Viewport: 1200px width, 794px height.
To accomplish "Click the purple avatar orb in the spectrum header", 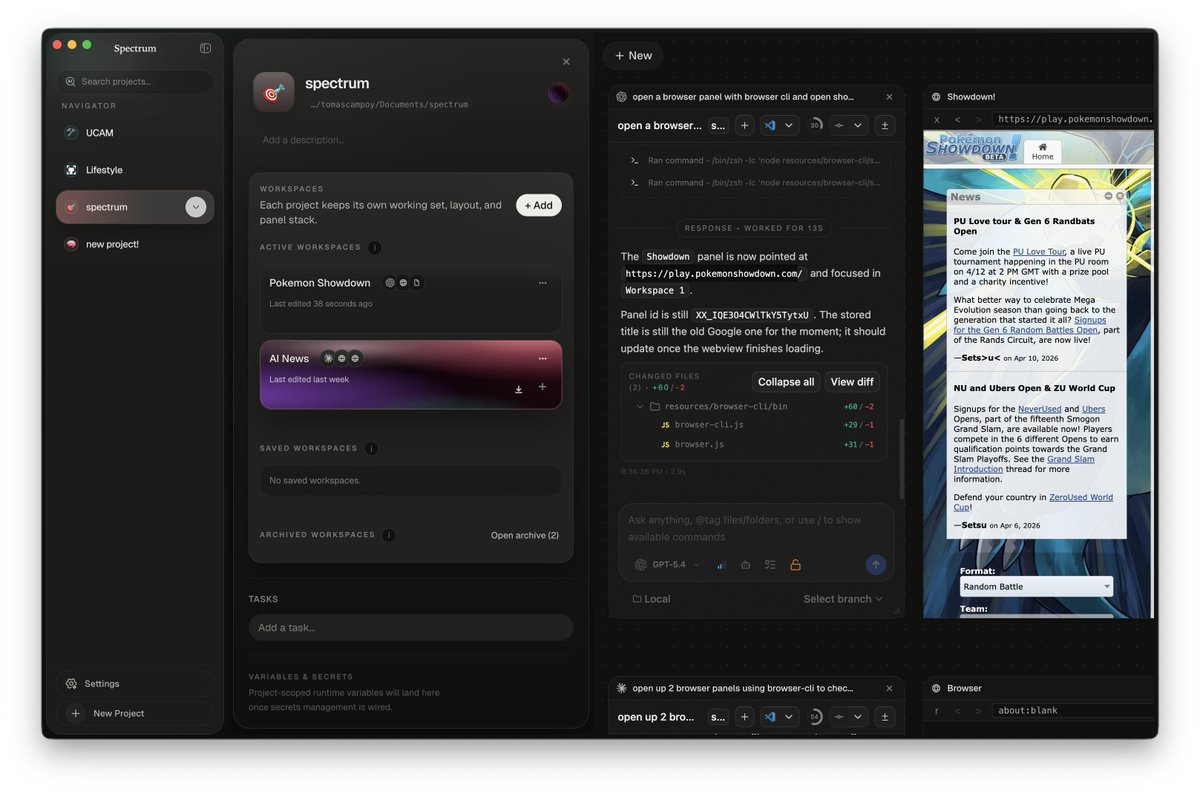I will point(558,93).
